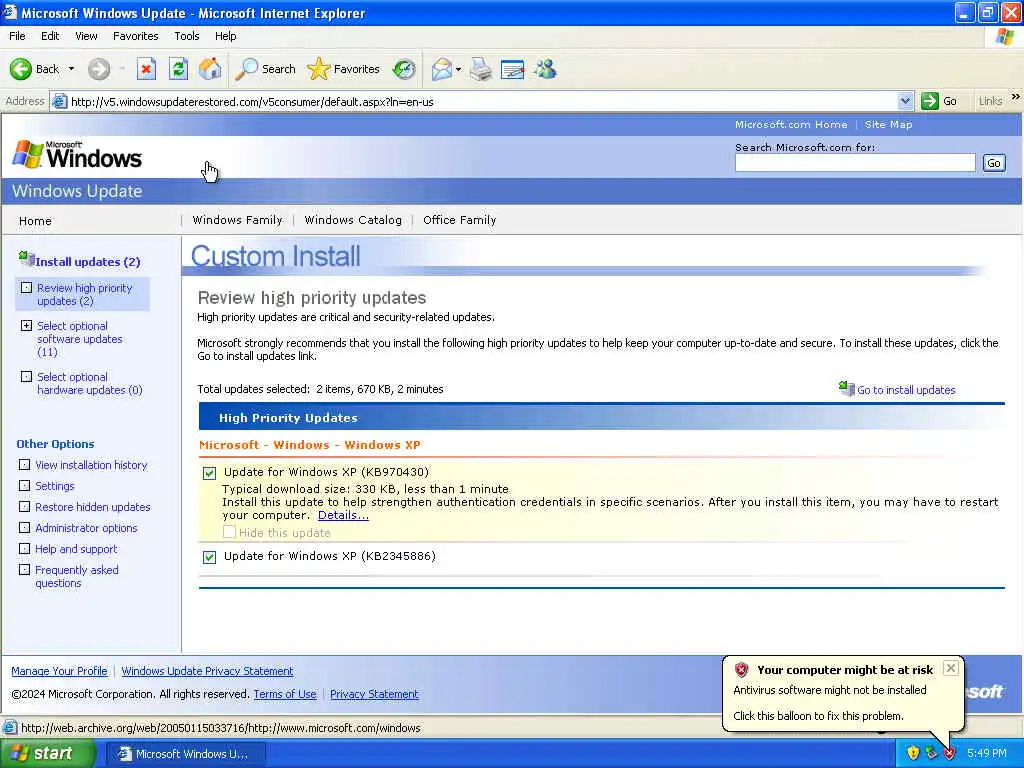Screen dimensions: 1024x768
Task: Click Site Map link
Action: click(x=888, y=124)
